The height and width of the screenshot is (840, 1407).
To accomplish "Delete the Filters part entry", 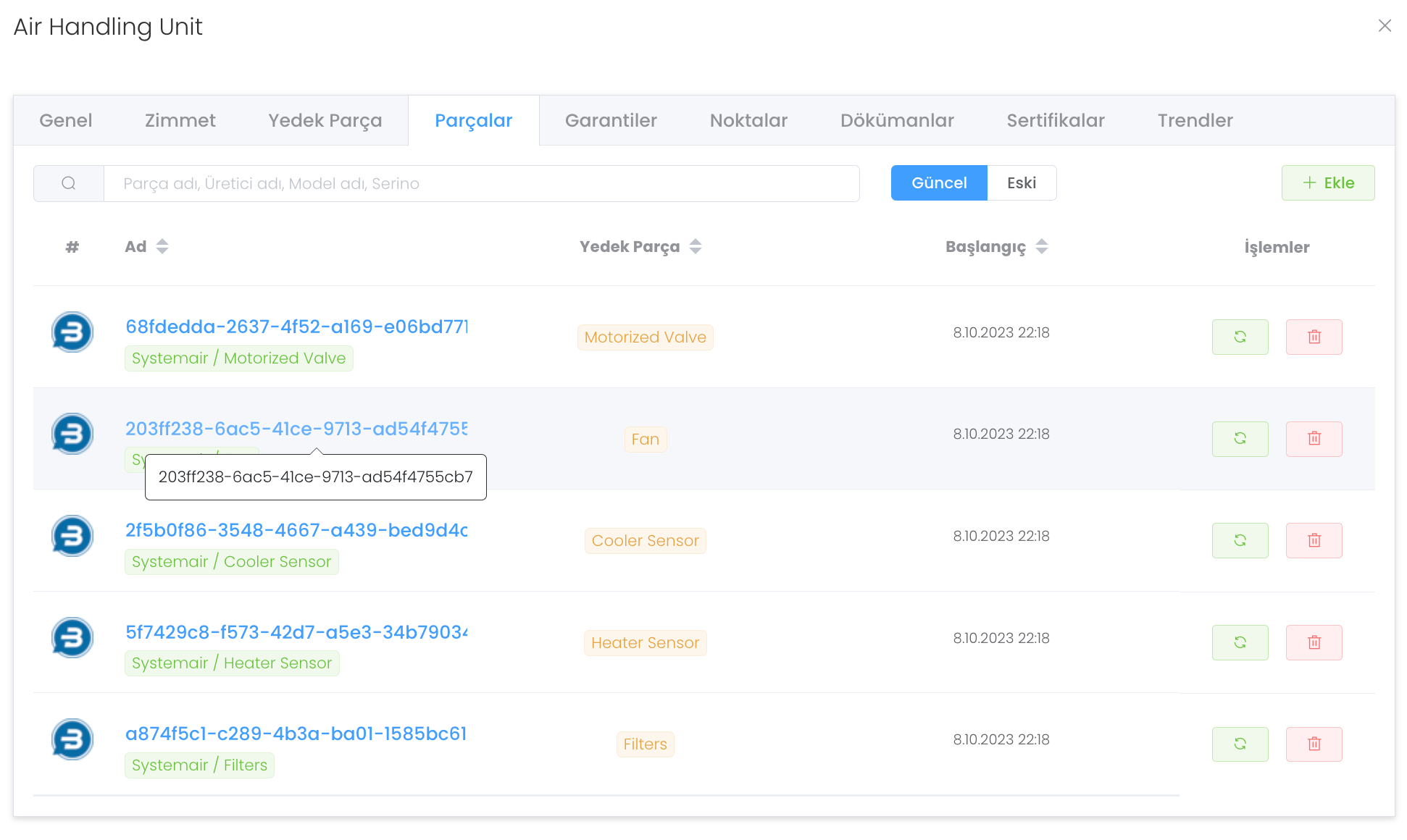I will [x=1314, y=744].
